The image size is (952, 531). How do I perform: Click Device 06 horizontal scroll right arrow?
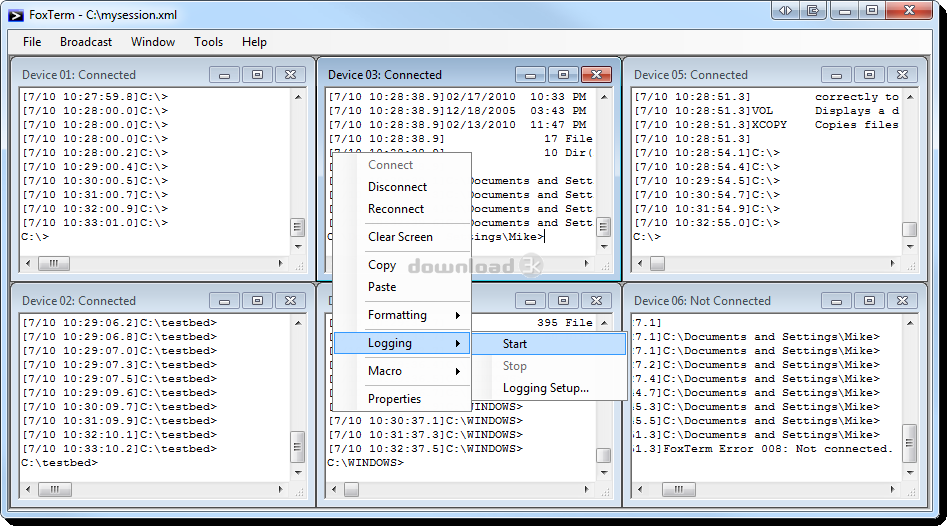click(x=892, y=489)
